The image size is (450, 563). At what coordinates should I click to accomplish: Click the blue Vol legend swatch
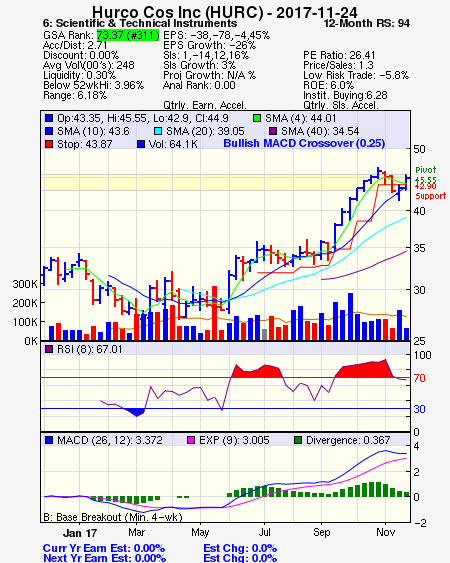click(x=141, y=144)
